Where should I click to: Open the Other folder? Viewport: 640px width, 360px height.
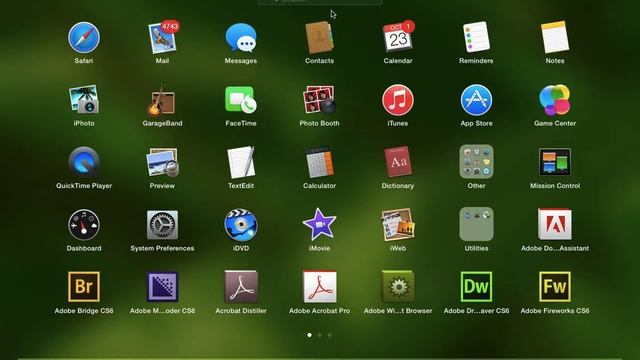tap(476, 162)
